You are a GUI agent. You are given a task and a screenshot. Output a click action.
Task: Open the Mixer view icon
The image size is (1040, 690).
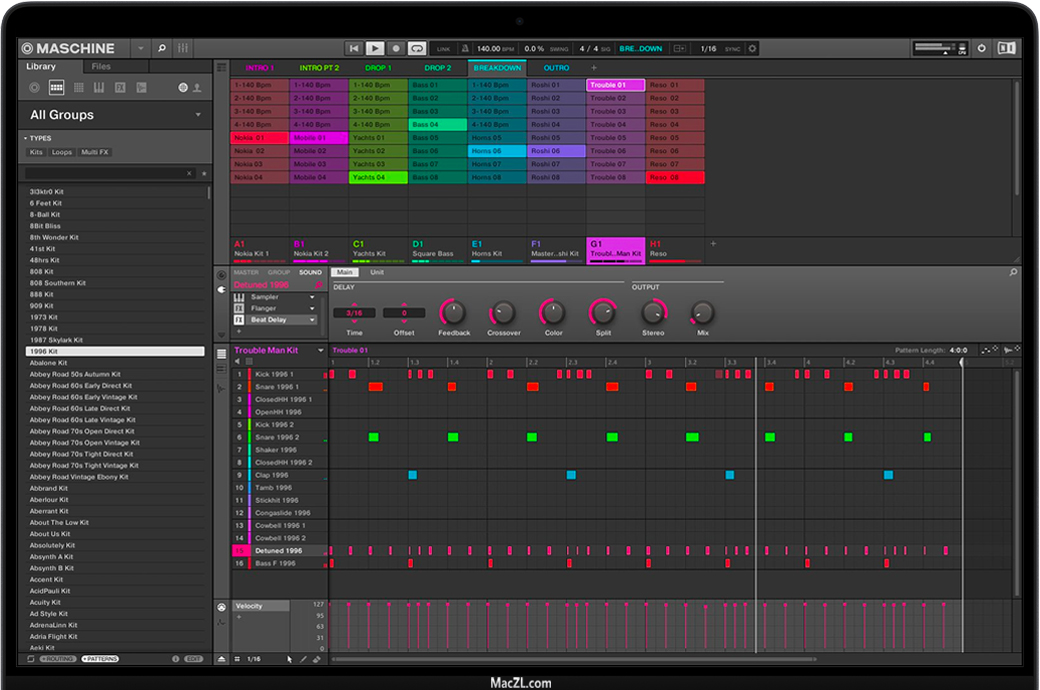183,48
